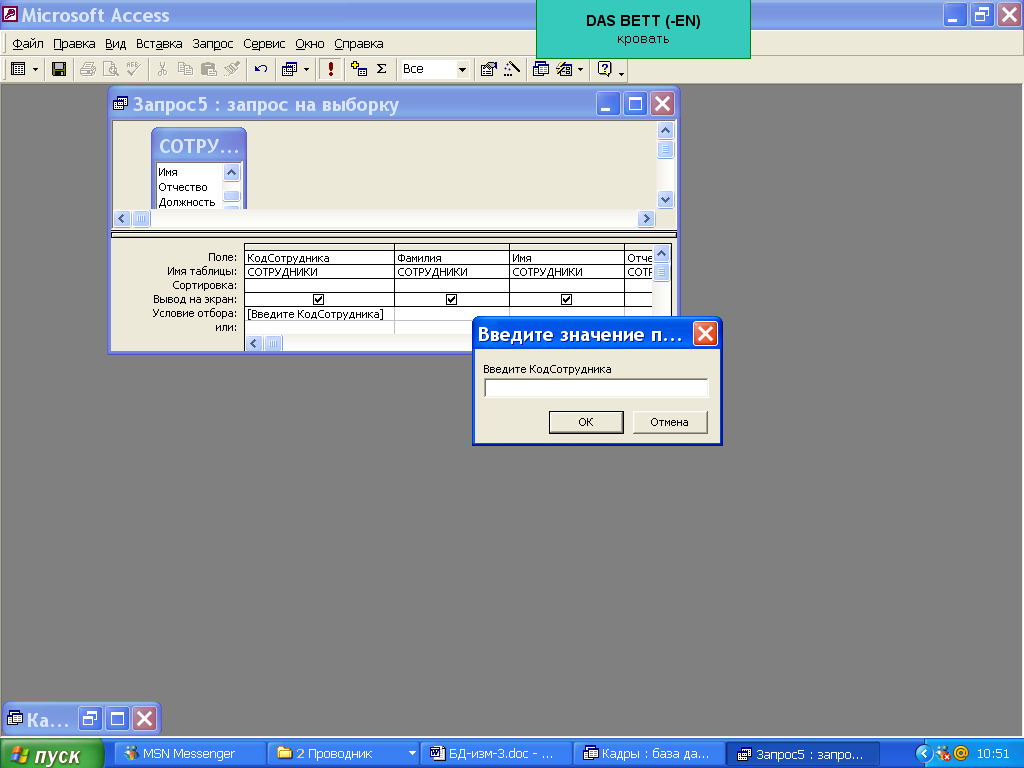The height and width of the screenshot is (768, 1024).
Task: Click the Build expression wand icon
Action: point(511,69)
